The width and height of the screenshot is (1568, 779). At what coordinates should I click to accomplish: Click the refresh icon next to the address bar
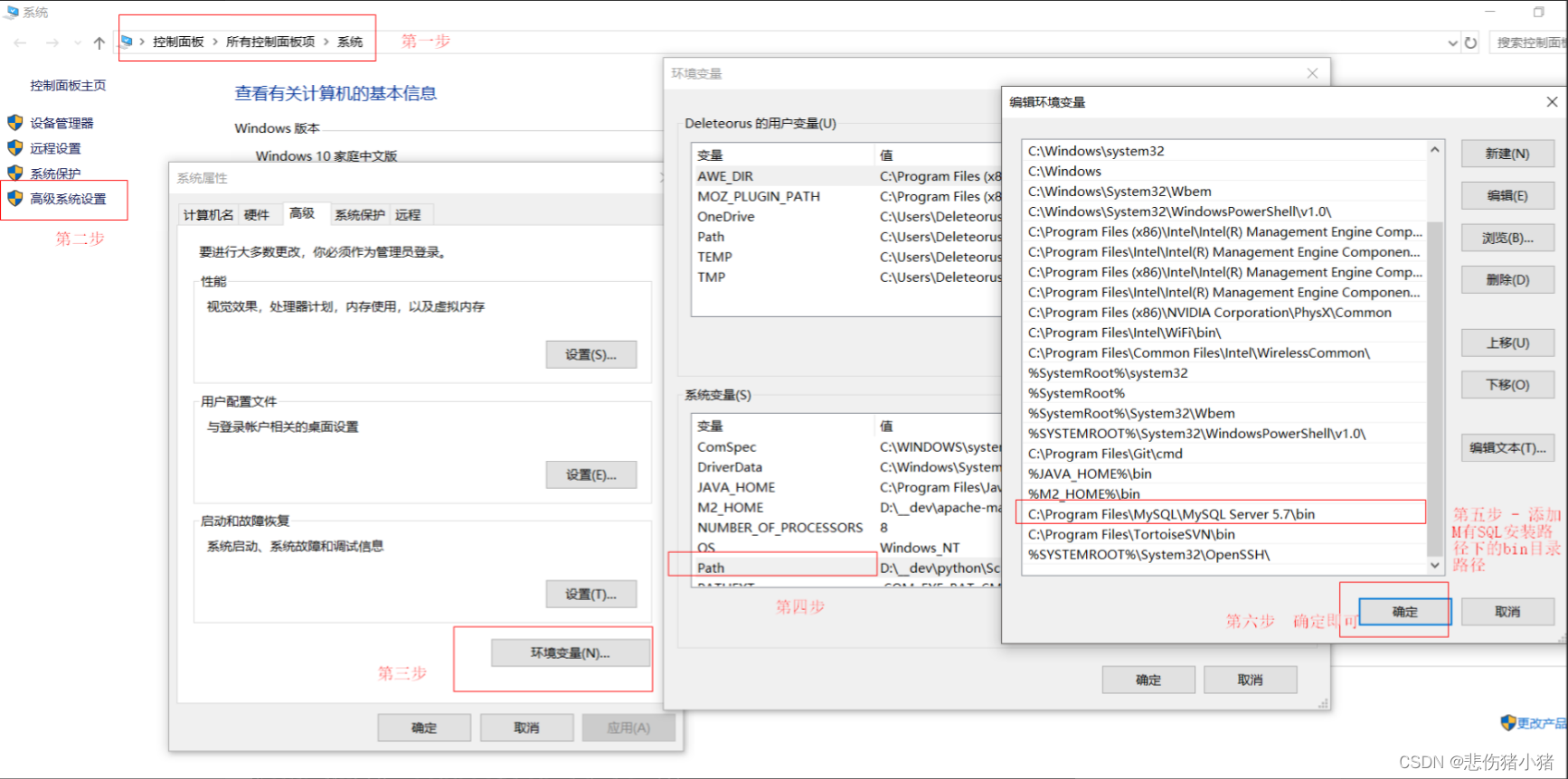(x=1471, y=42)
